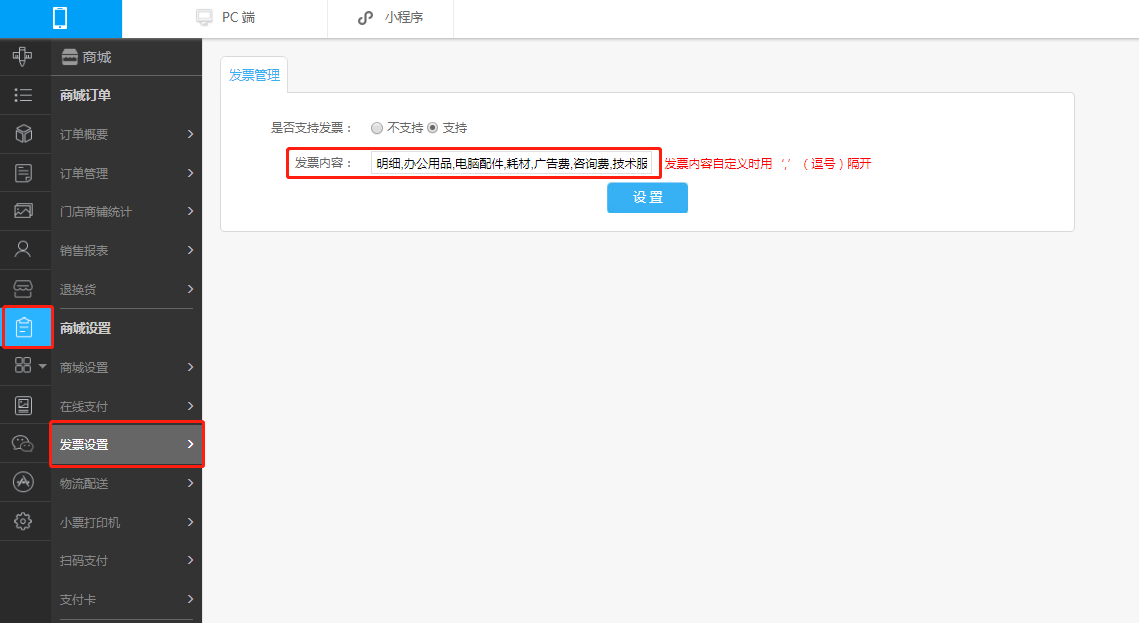
Task: Open the document note icon in sidebar
Action: (x=23, y=173)
